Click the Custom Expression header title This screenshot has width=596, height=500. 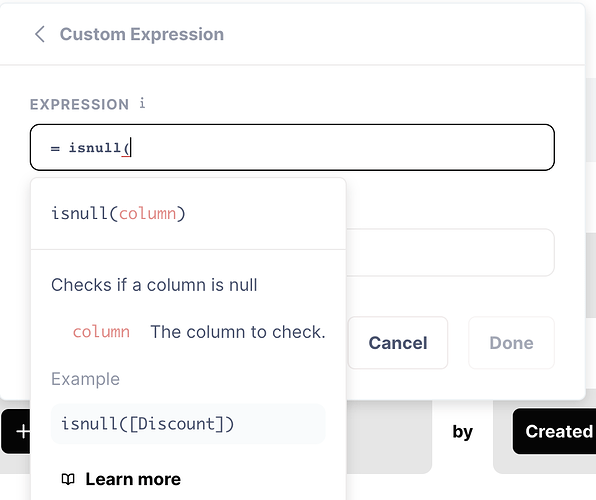click(x=142, y=34)
